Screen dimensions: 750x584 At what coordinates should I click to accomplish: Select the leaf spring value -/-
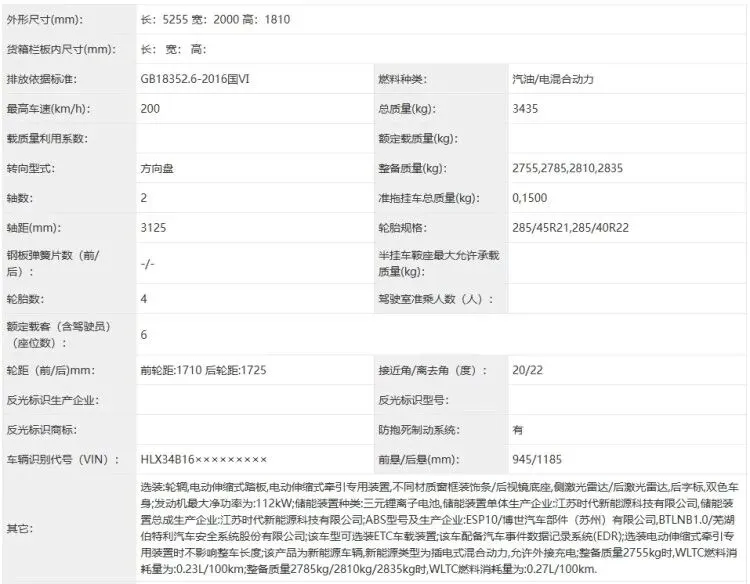(x=147, y=264)
